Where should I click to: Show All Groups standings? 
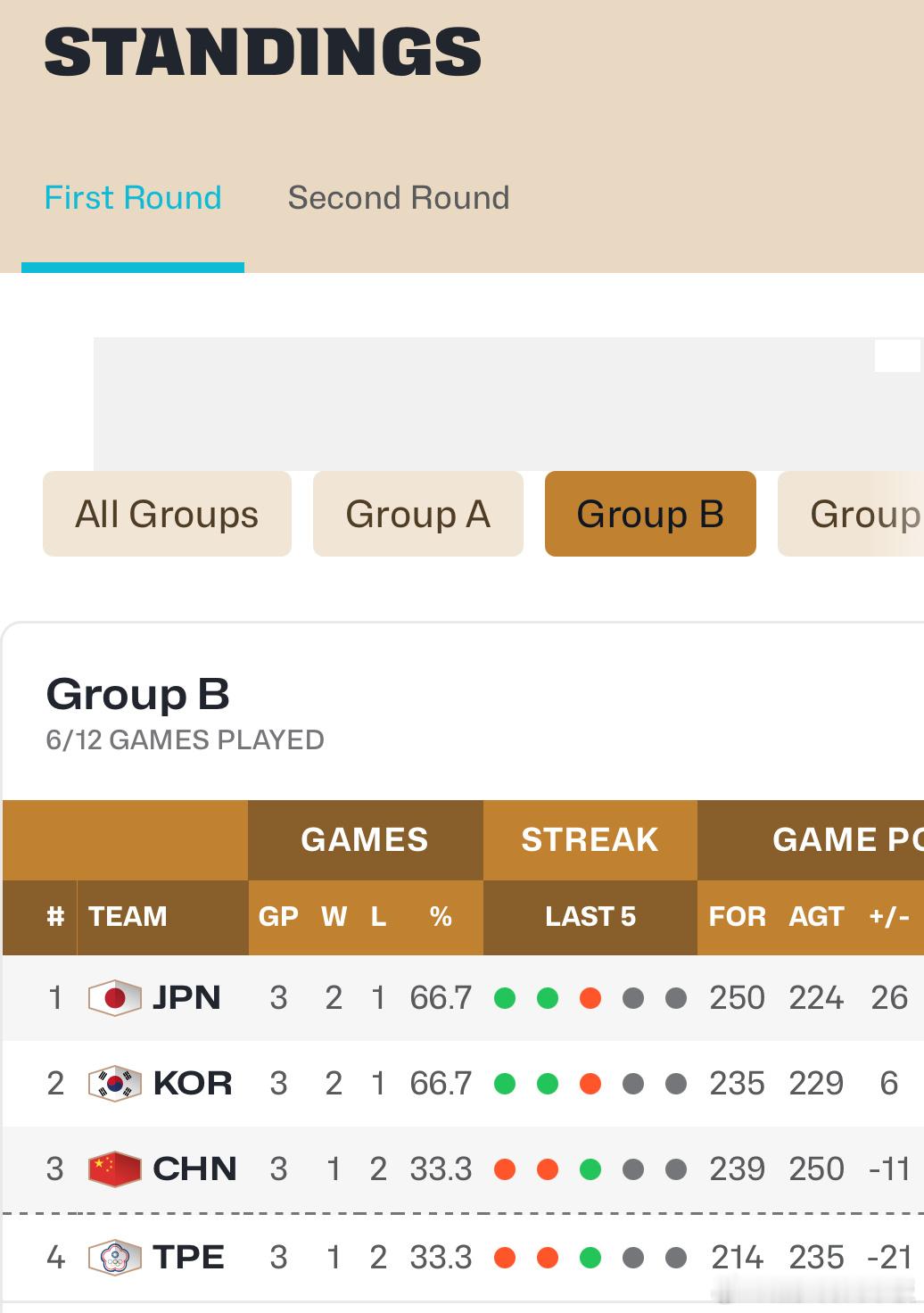click(x=167, y=515)
